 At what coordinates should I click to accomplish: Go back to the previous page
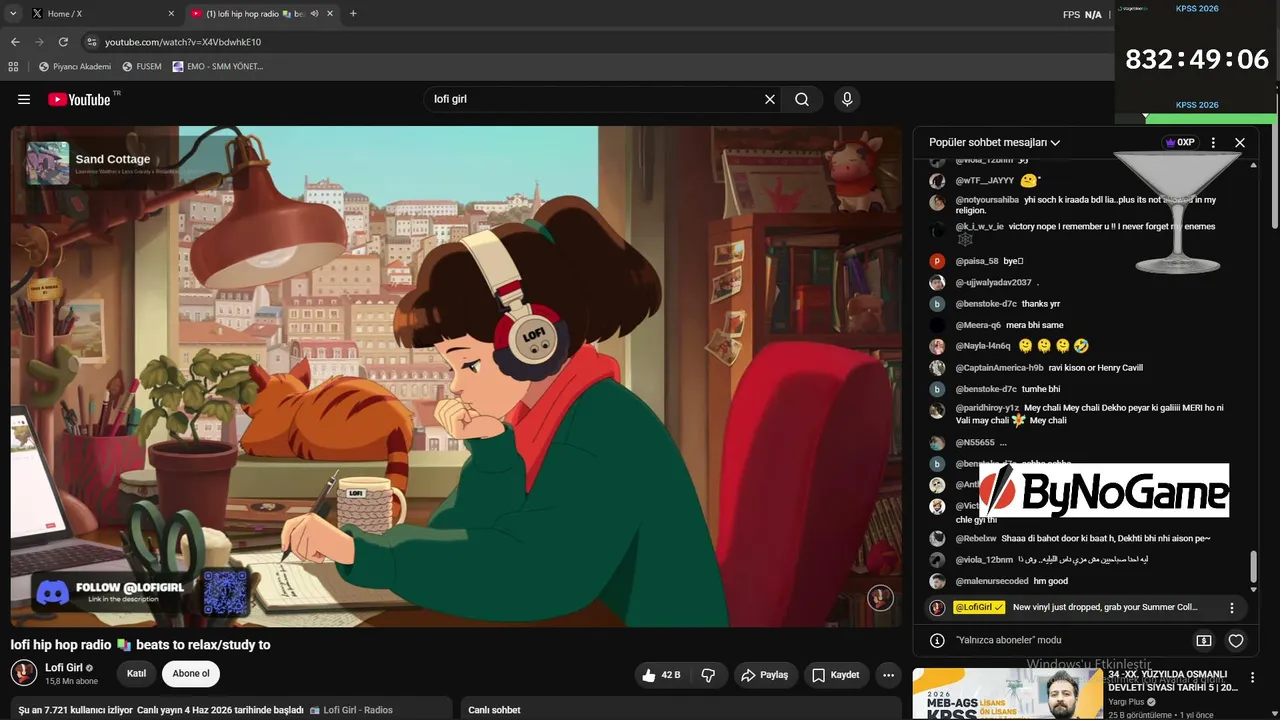(x=15, y=42)
